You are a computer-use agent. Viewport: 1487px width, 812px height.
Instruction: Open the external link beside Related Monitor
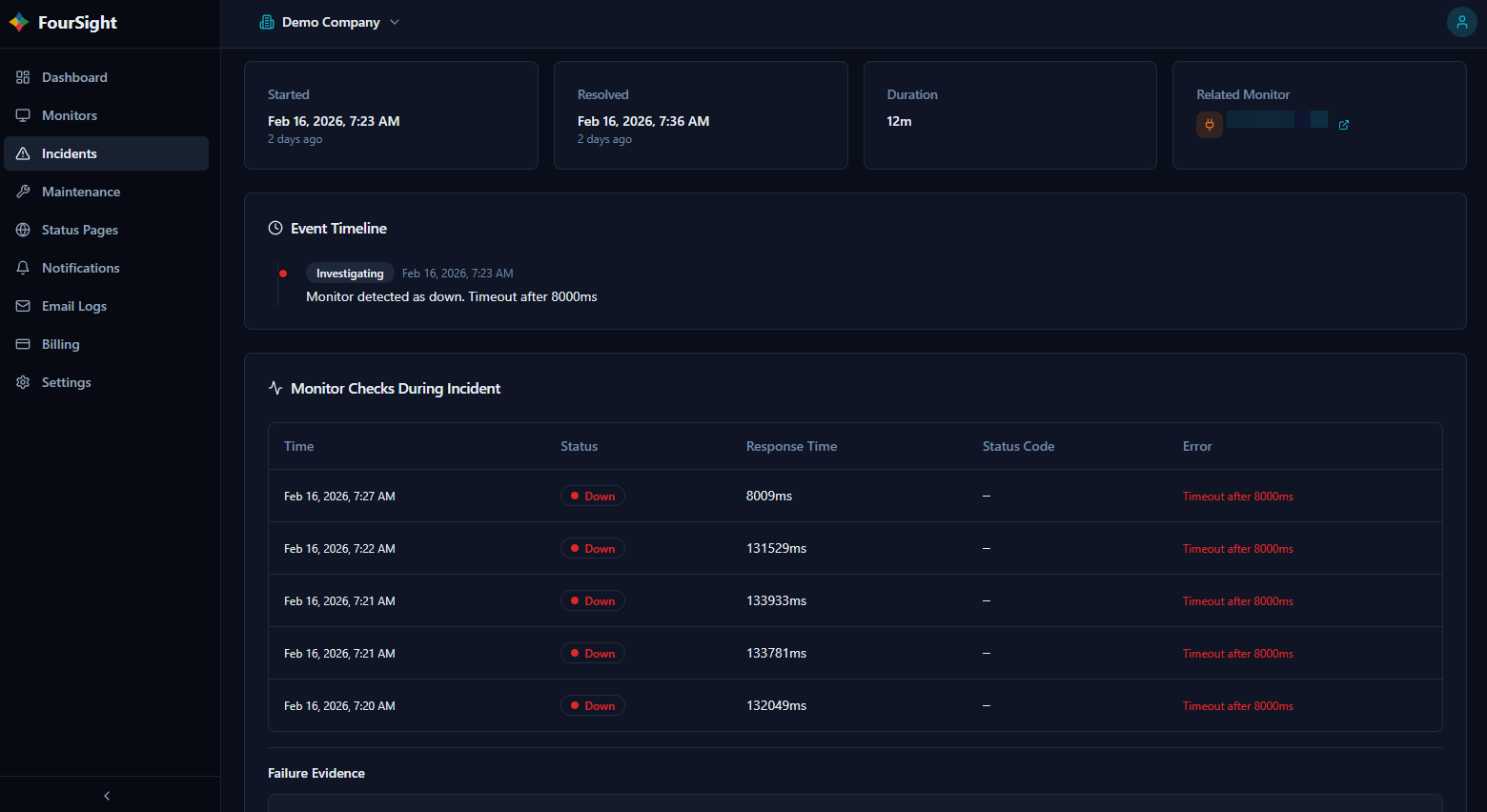pyautogui.click(x=1344, y=124)
